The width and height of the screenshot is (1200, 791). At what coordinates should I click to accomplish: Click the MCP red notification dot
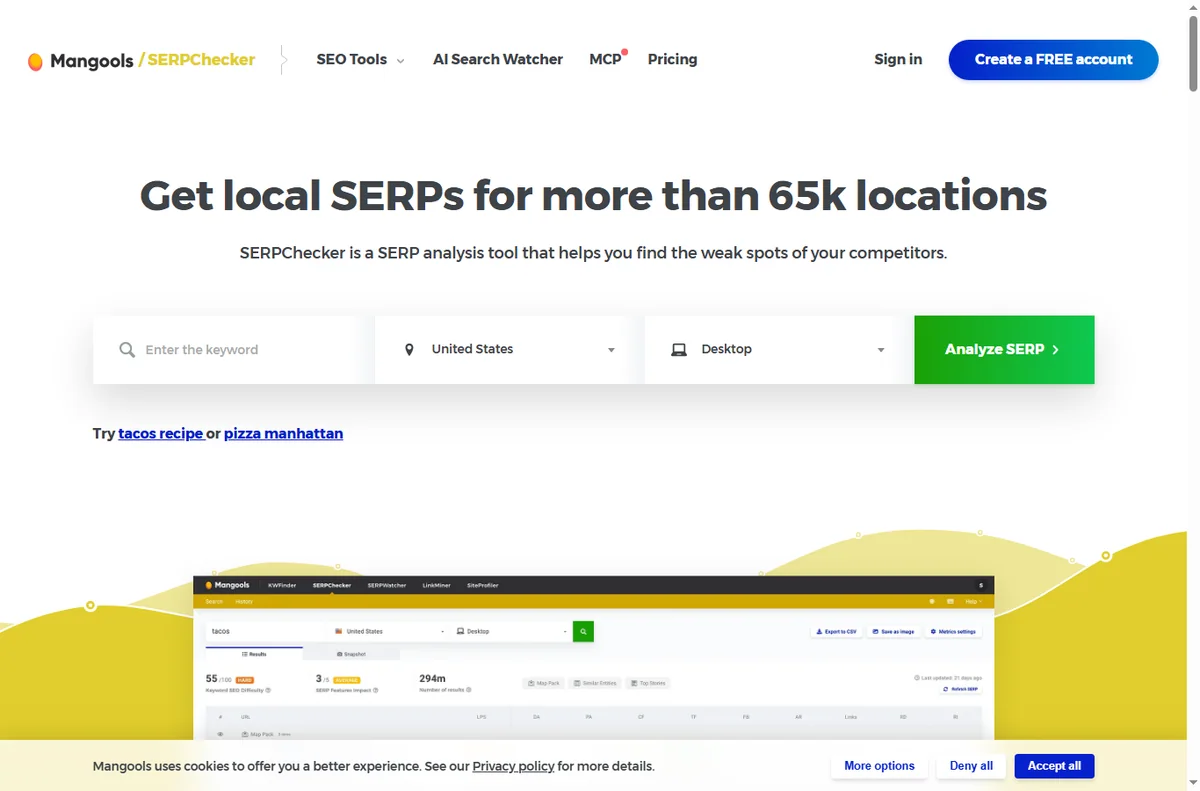(x=625, y=51)
